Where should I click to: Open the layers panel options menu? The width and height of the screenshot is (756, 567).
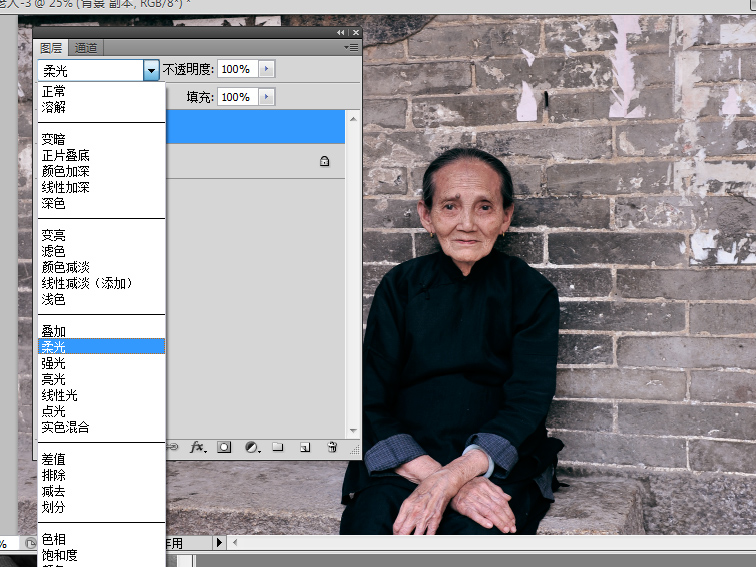351,47
